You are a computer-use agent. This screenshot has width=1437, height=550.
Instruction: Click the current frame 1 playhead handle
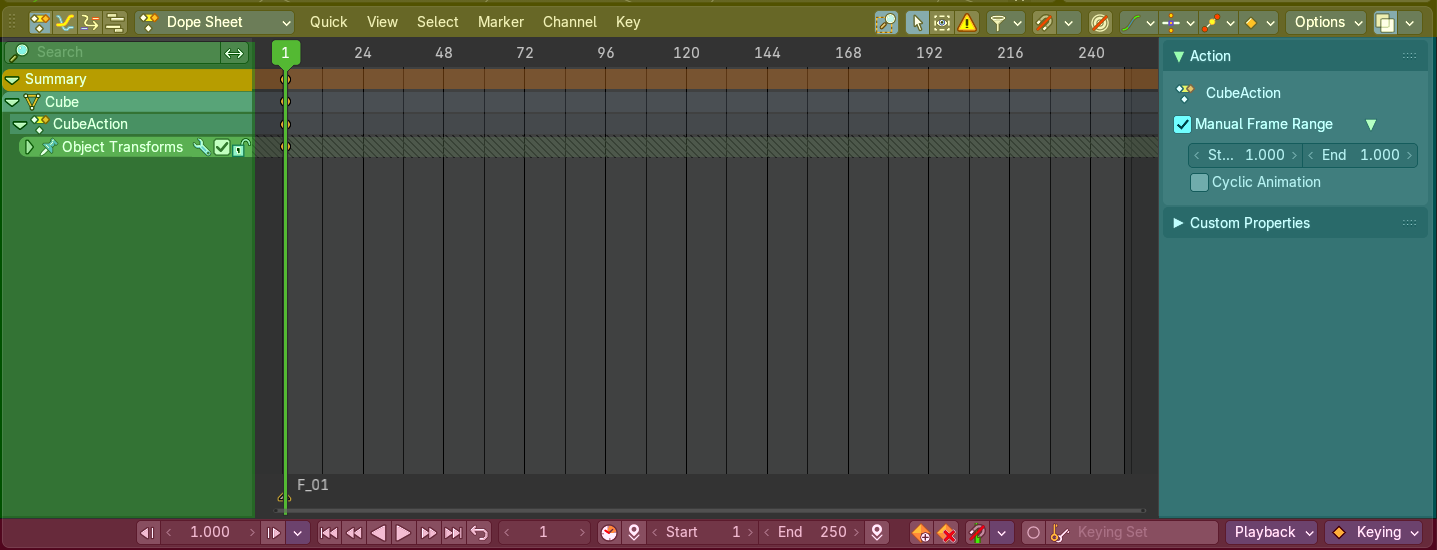point(285,53)
